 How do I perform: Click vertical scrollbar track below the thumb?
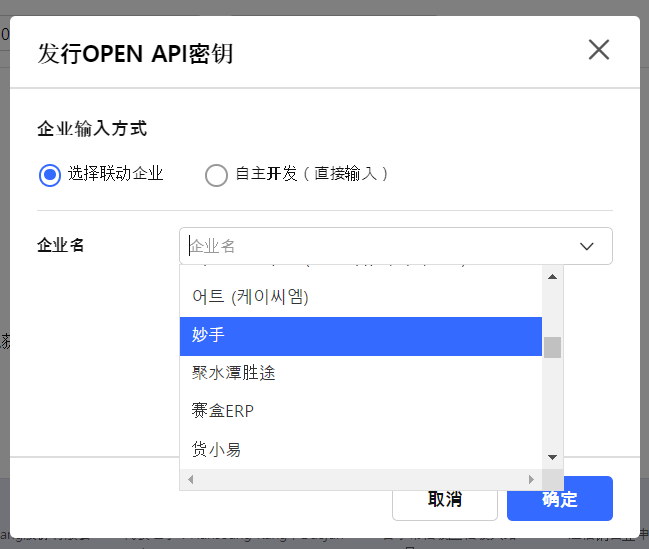click(x=552, y=403)
